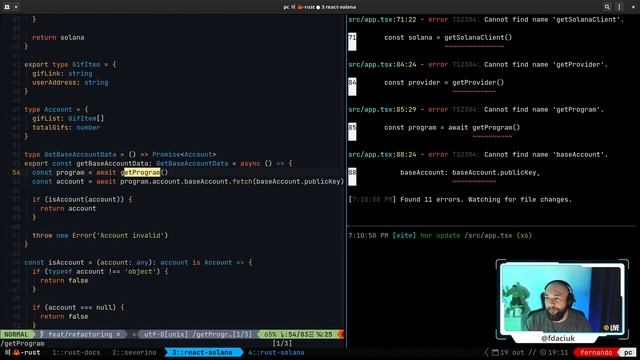The height and width of the screenshot is (360, 640).
Task: Click the 'userAddress: string' line
Action: 70,82
